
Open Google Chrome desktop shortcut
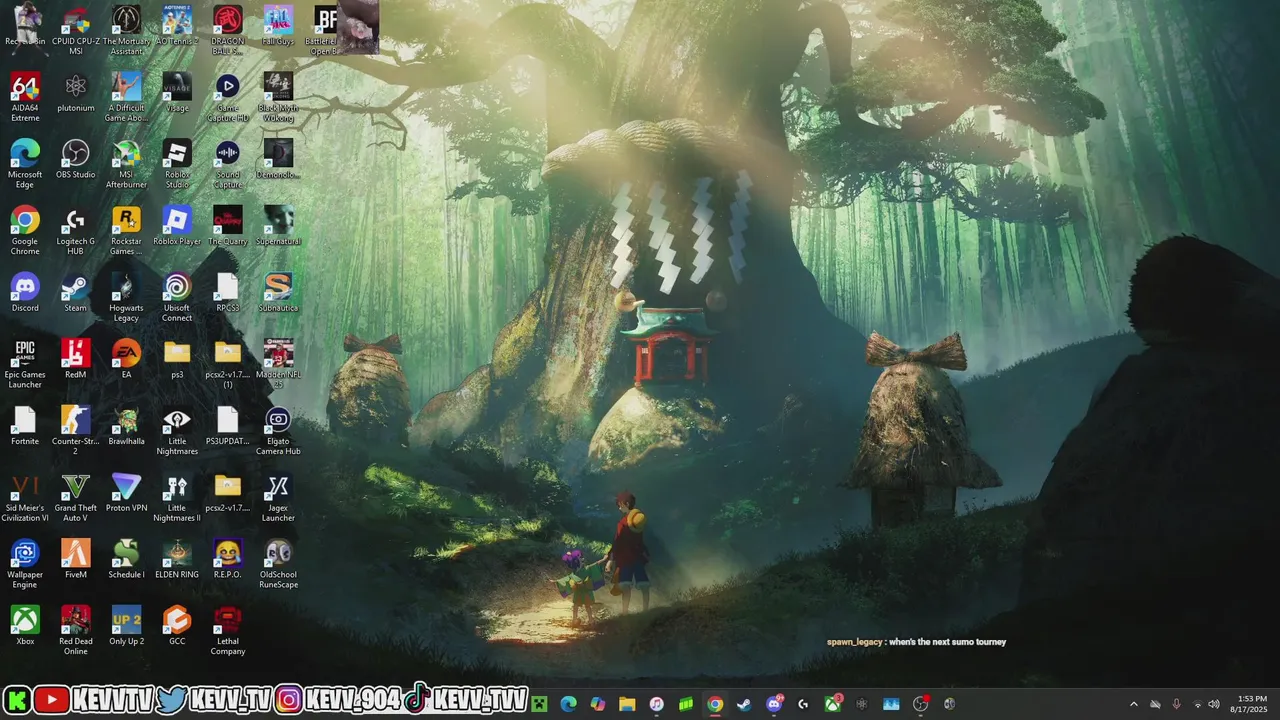25,231
